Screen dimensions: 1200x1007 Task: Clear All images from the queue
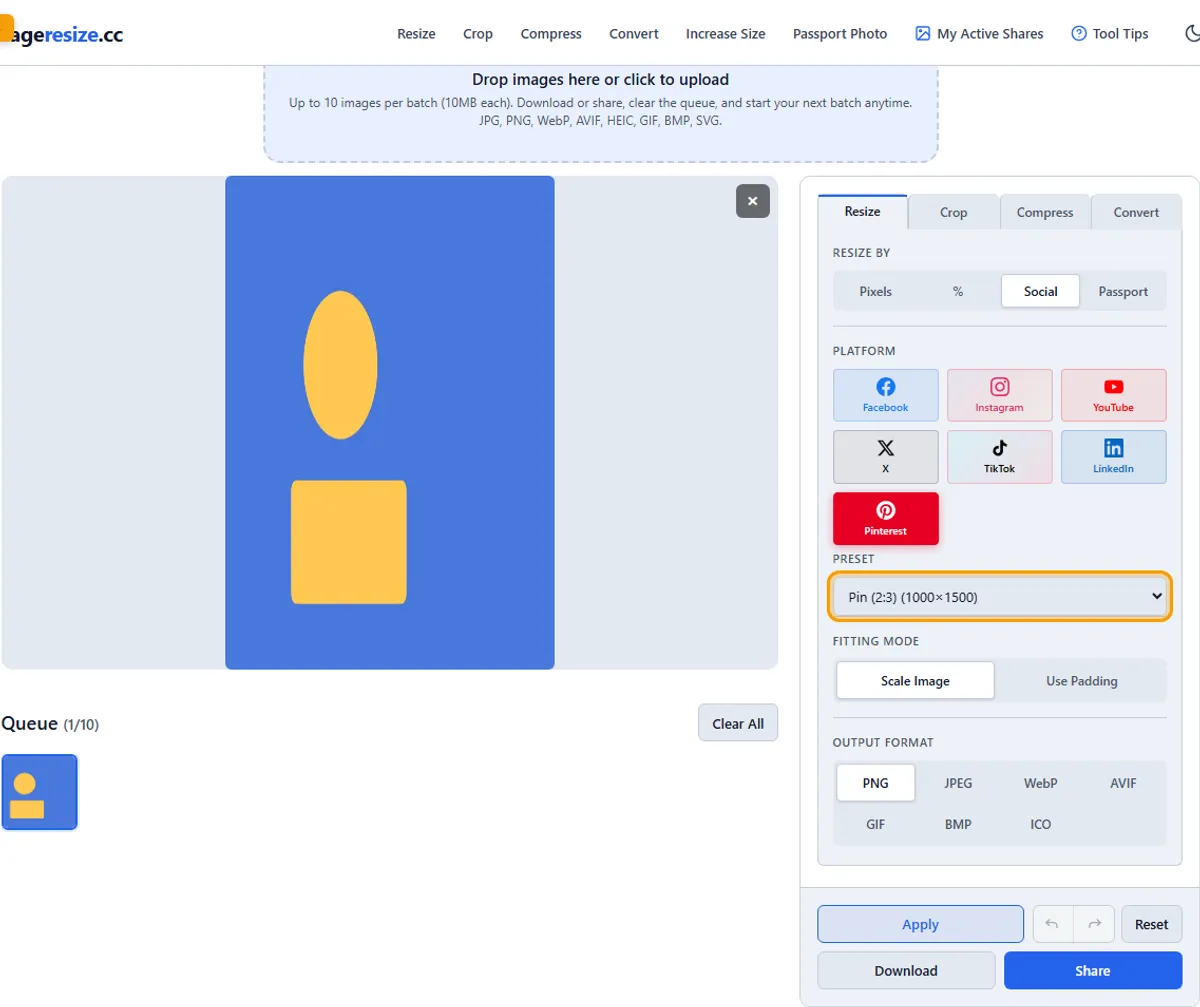pos(738,723)
